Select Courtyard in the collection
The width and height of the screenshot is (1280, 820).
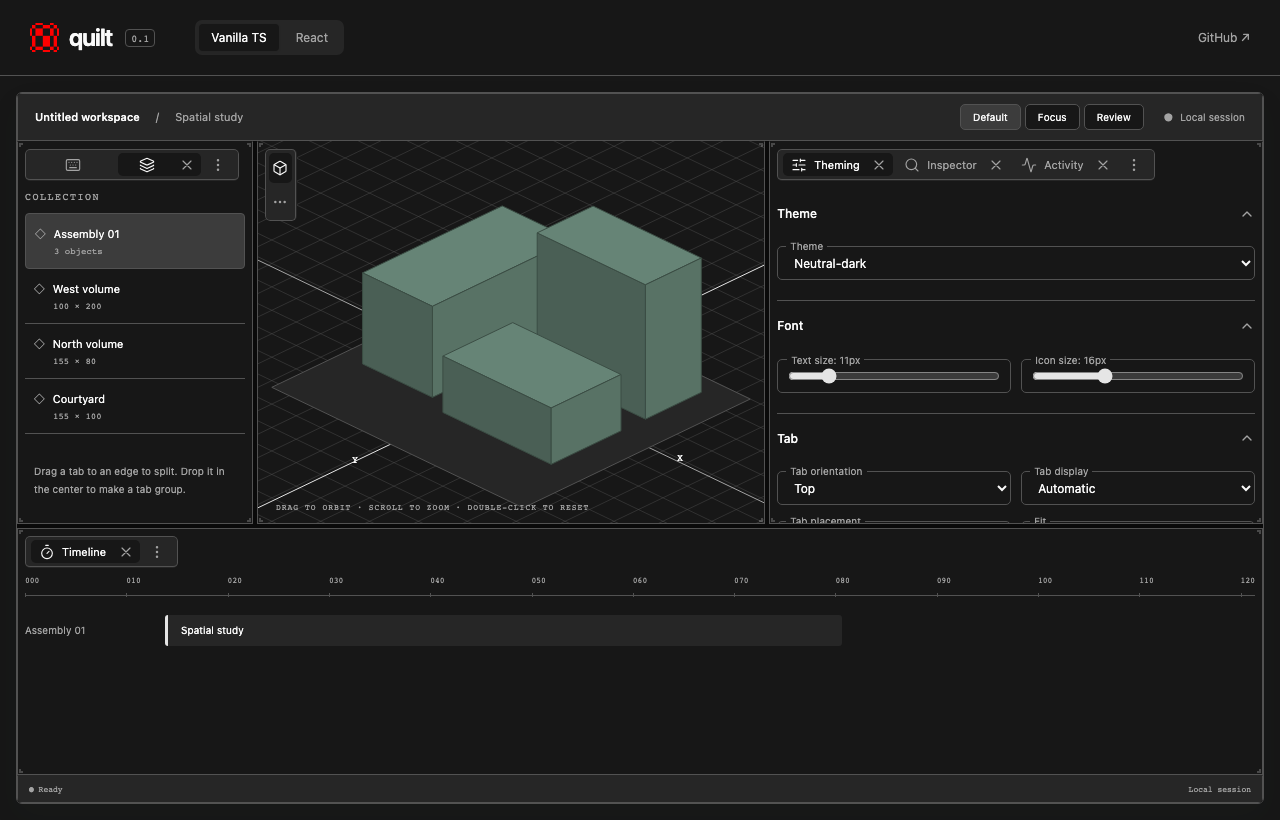click(135, 406)
